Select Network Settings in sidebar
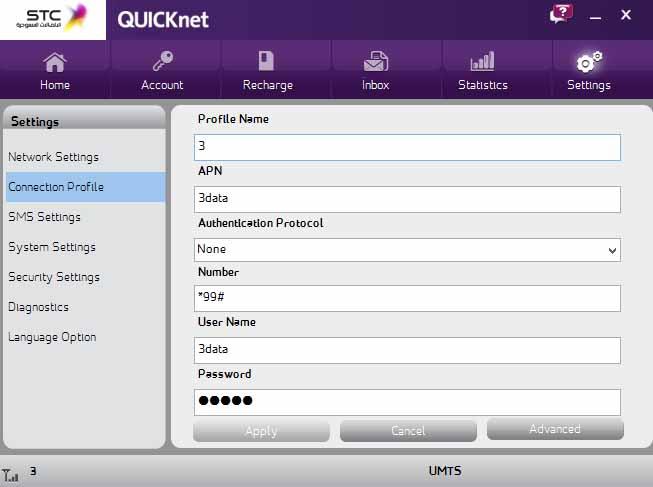 pos(85,157)
